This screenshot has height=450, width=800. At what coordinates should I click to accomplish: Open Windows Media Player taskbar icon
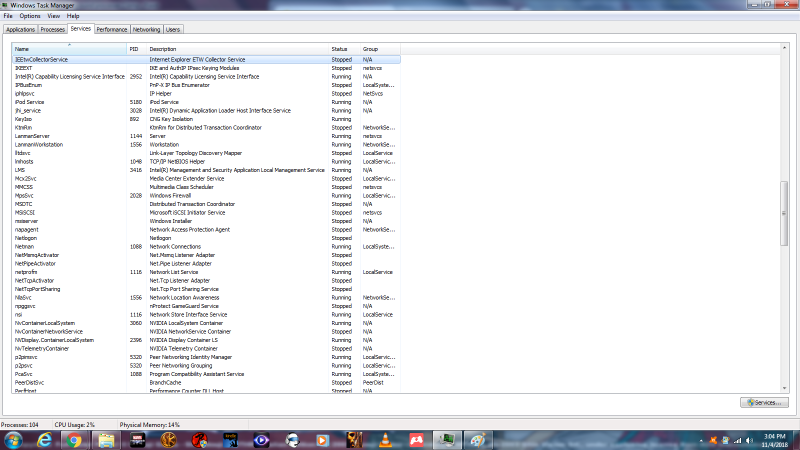point(322,440)
